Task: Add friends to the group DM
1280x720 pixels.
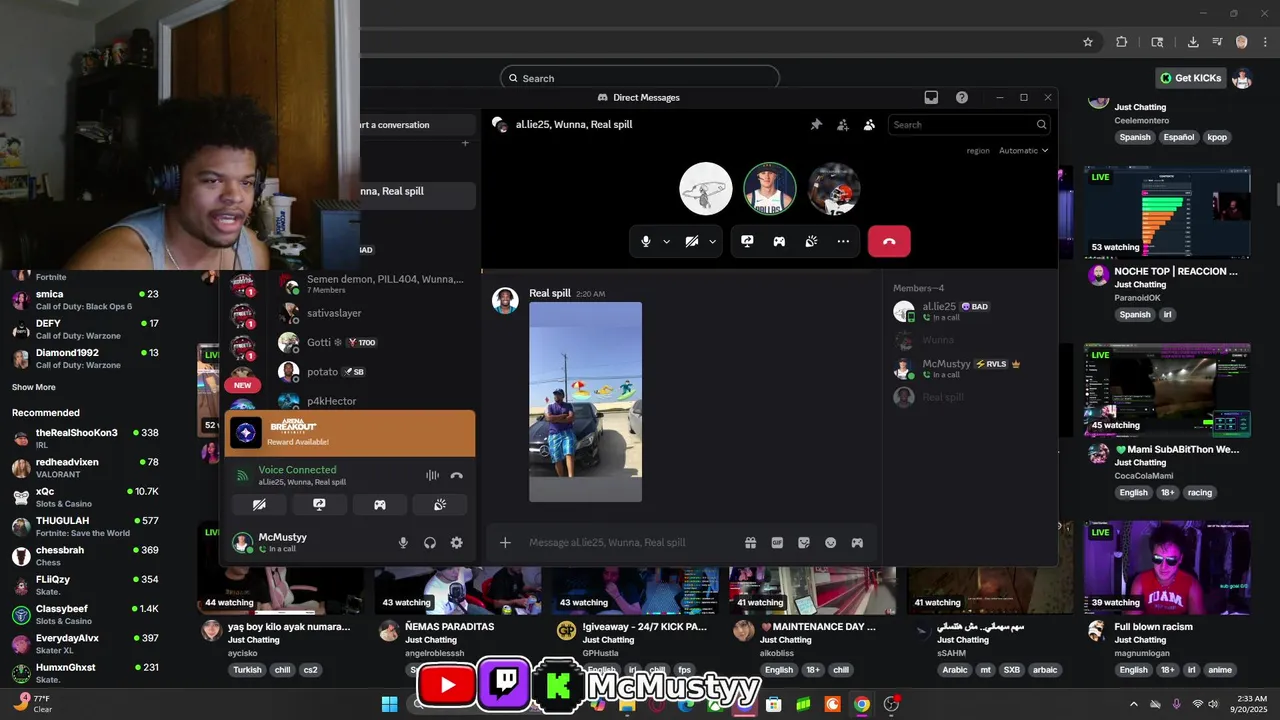Action: 843,125
